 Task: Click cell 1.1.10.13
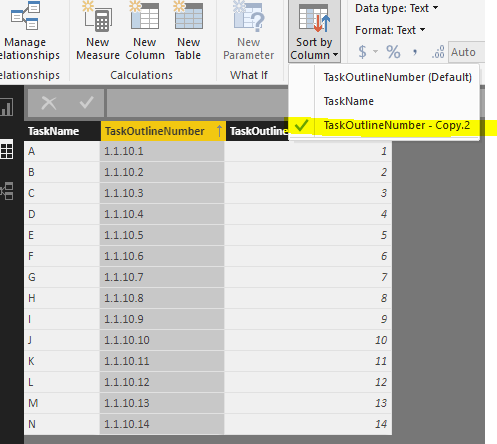(162, 403)
